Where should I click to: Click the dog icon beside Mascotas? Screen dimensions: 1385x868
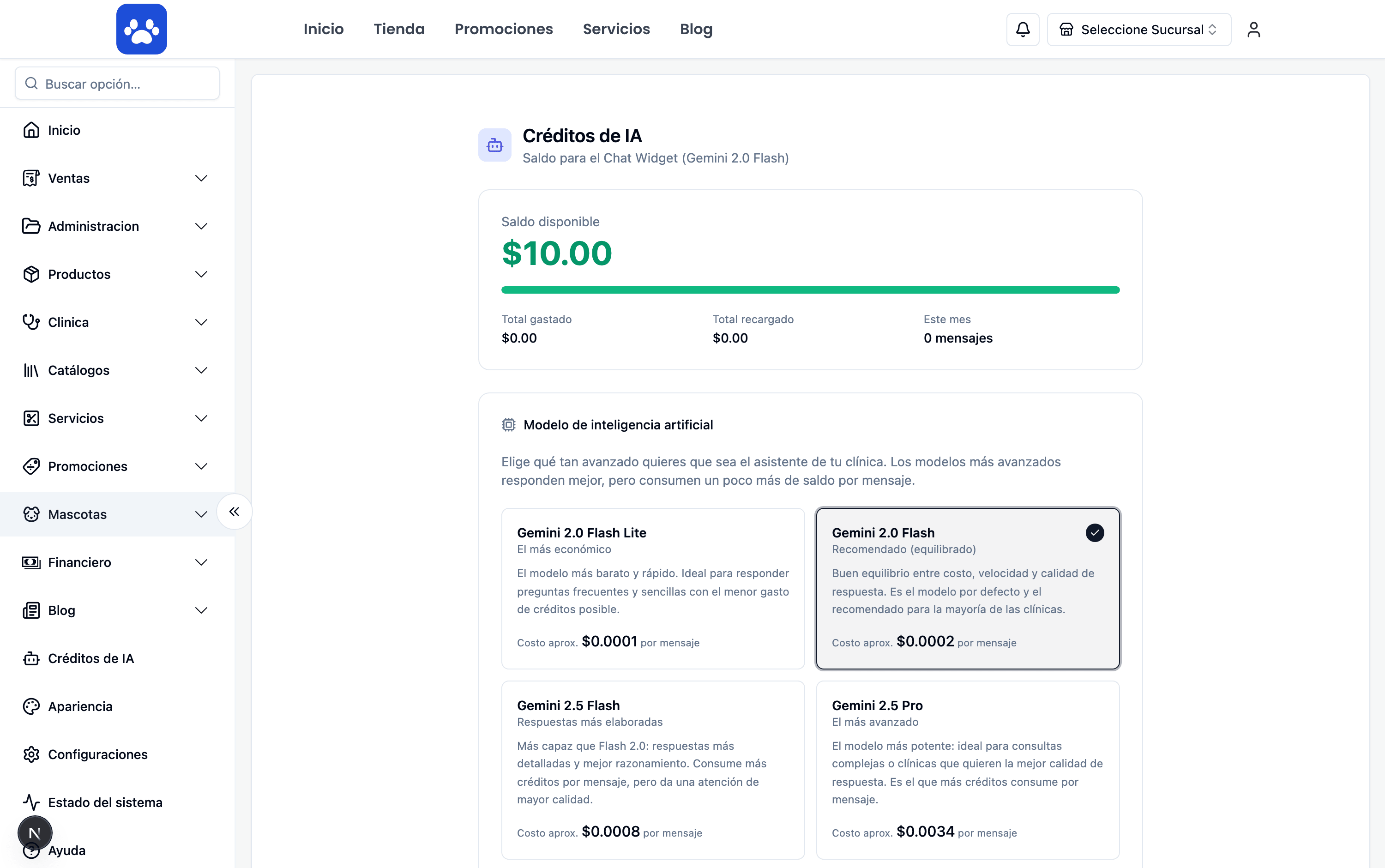coord(31,514)
